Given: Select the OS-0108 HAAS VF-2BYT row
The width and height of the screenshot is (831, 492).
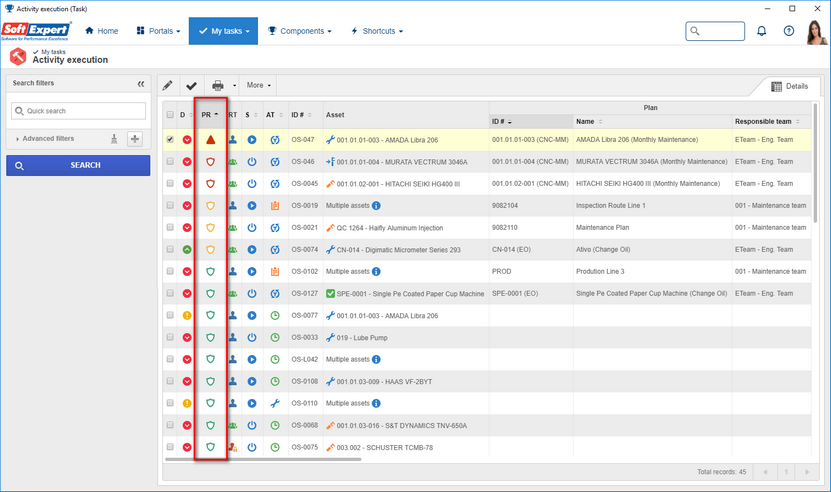Looking at the screenshot, I should [x=487, y=381].
